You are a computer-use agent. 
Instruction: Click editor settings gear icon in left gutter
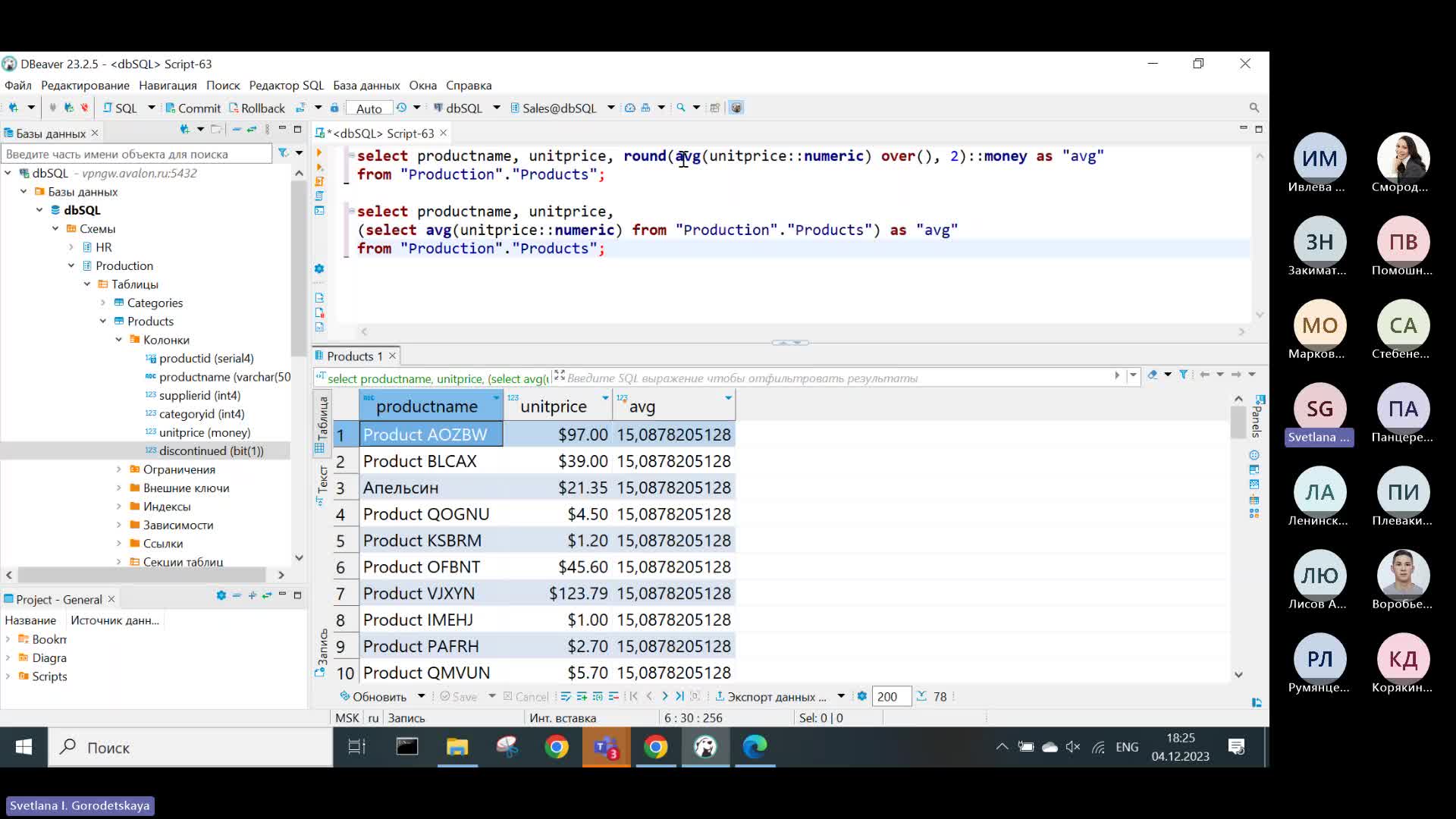coord(319,268)
